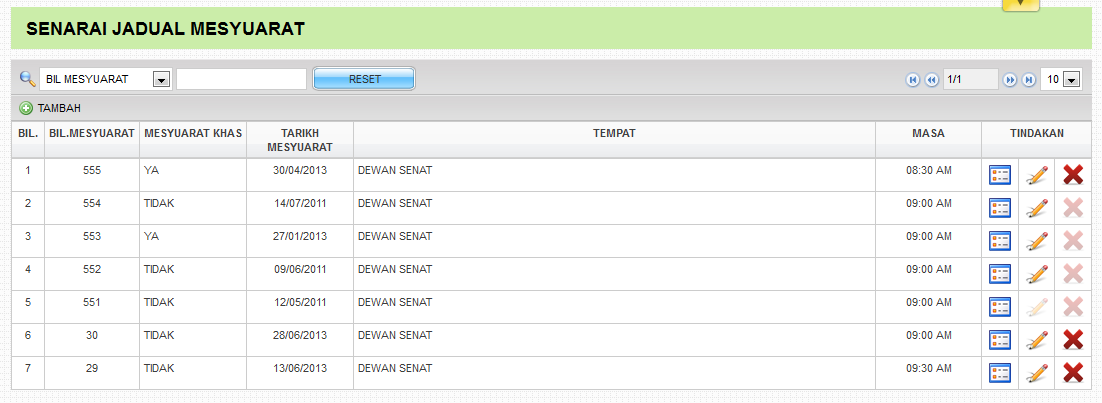Go to next page arrow
This screenshot has width=1102, height=403.
click(x=1010, y=80)
